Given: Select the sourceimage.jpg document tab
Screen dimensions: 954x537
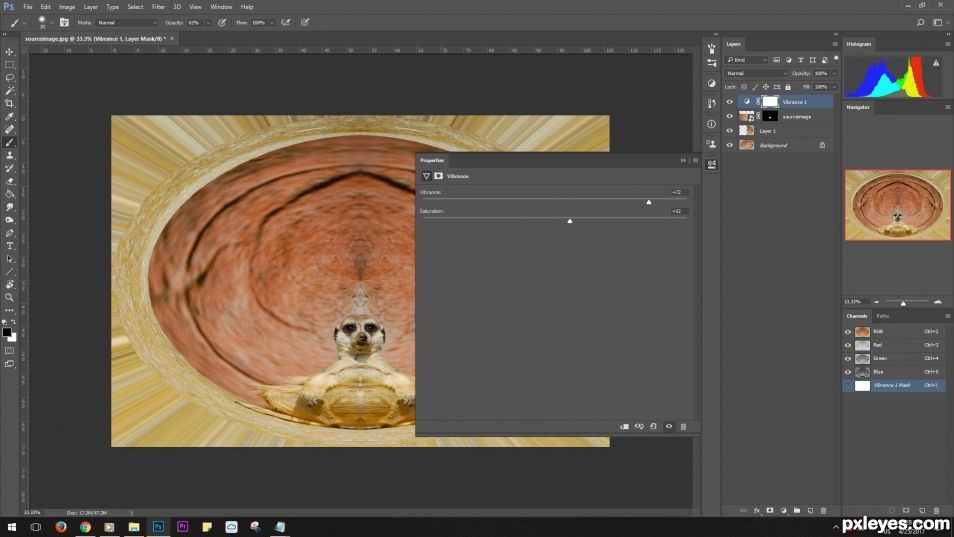Looking at the screenshot, I should [x=96, y=38].
